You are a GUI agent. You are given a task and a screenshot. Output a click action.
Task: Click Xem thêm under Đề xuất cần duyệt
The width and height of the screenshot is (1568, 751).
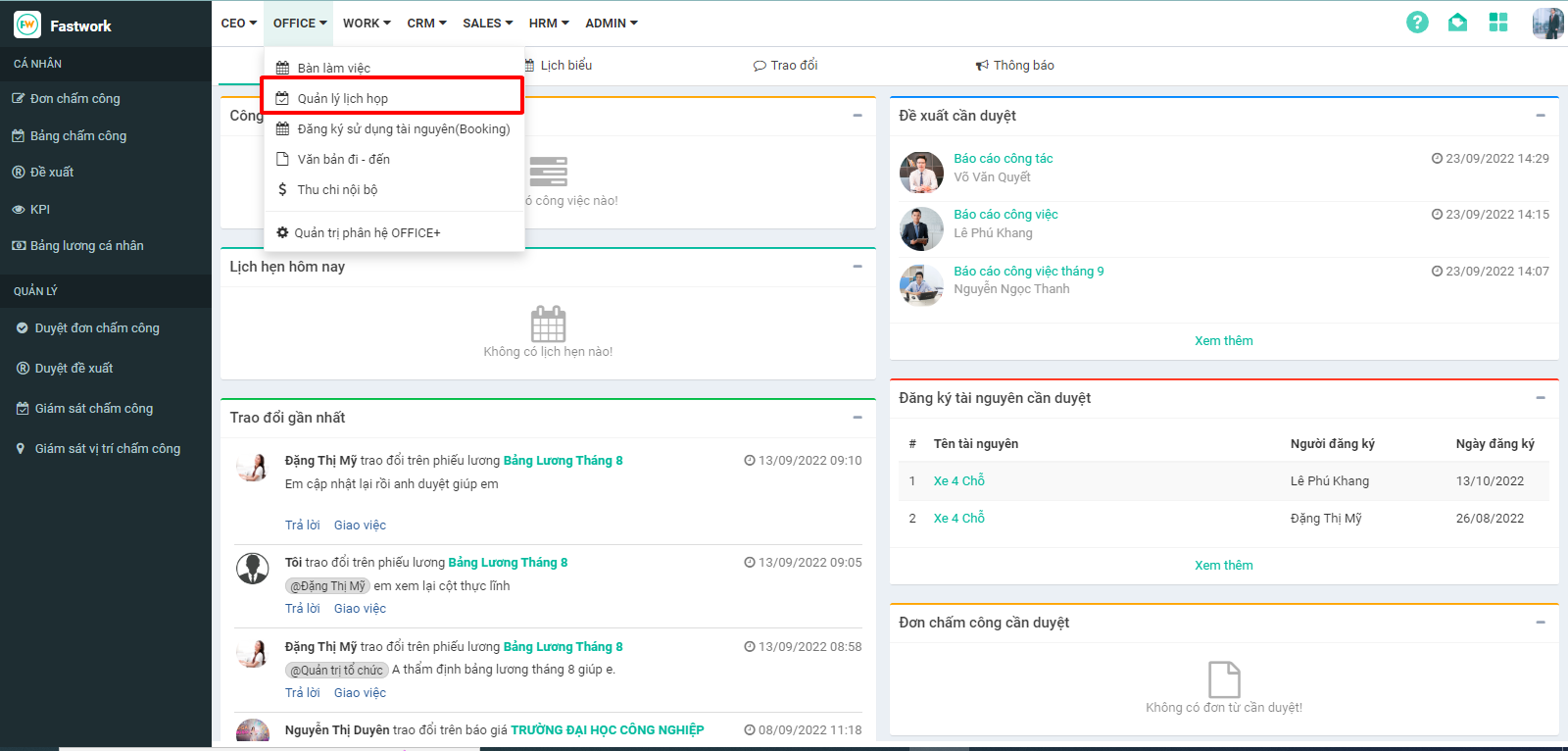point(1223,341)
